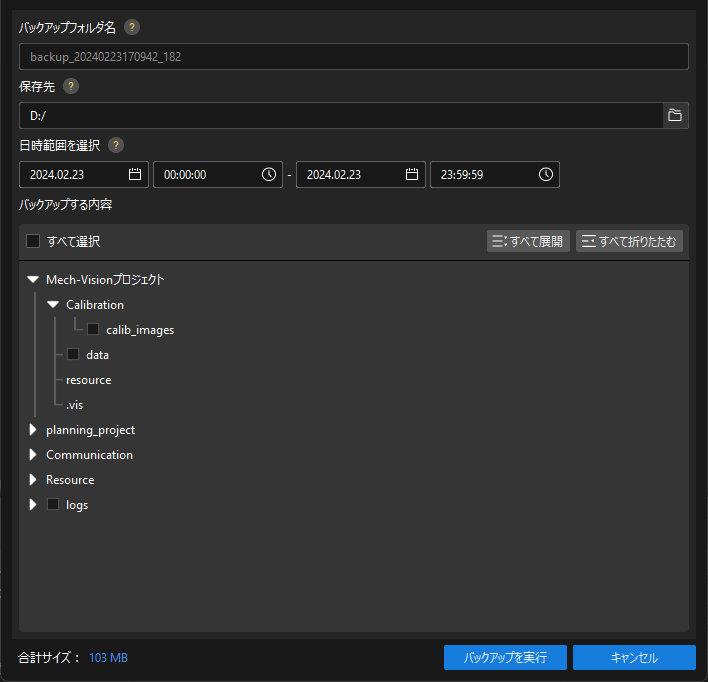Open calendar picker for start date
The image size is (708, 682).
[x=135, y=174]
